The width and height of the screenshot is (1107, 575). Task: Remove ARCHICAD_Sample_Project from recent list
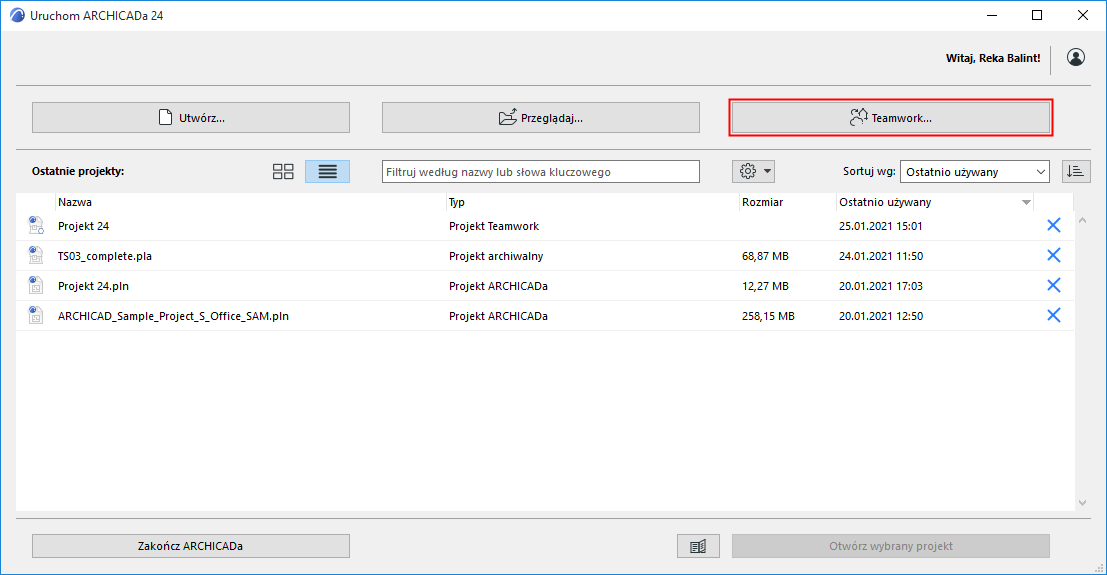(x=1053, y=315)
